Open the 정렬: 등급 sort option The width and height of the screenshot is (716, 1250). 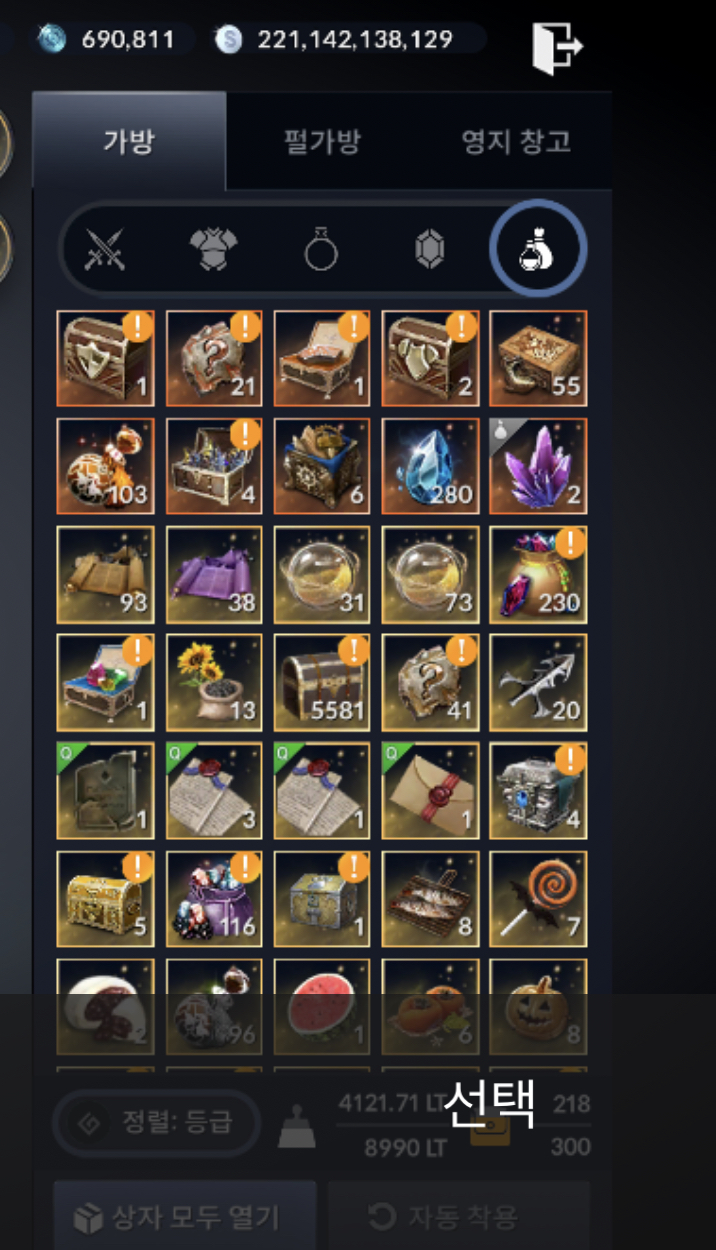tap(156, 1122)
